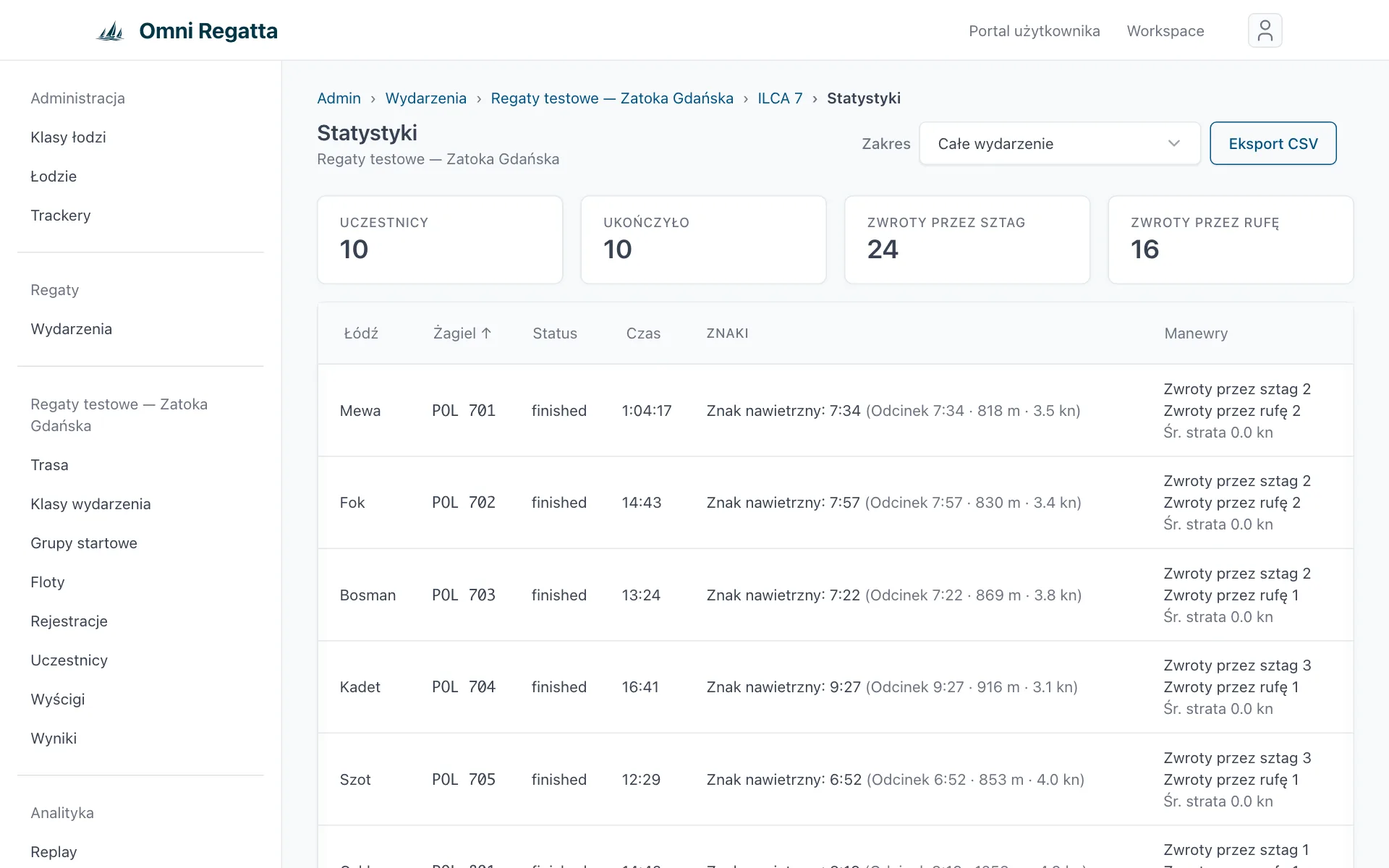The height and width of the screenshot is (868, 1389).
Task: Open Trasa in the sidebar
Action: (x=49, y=465)
